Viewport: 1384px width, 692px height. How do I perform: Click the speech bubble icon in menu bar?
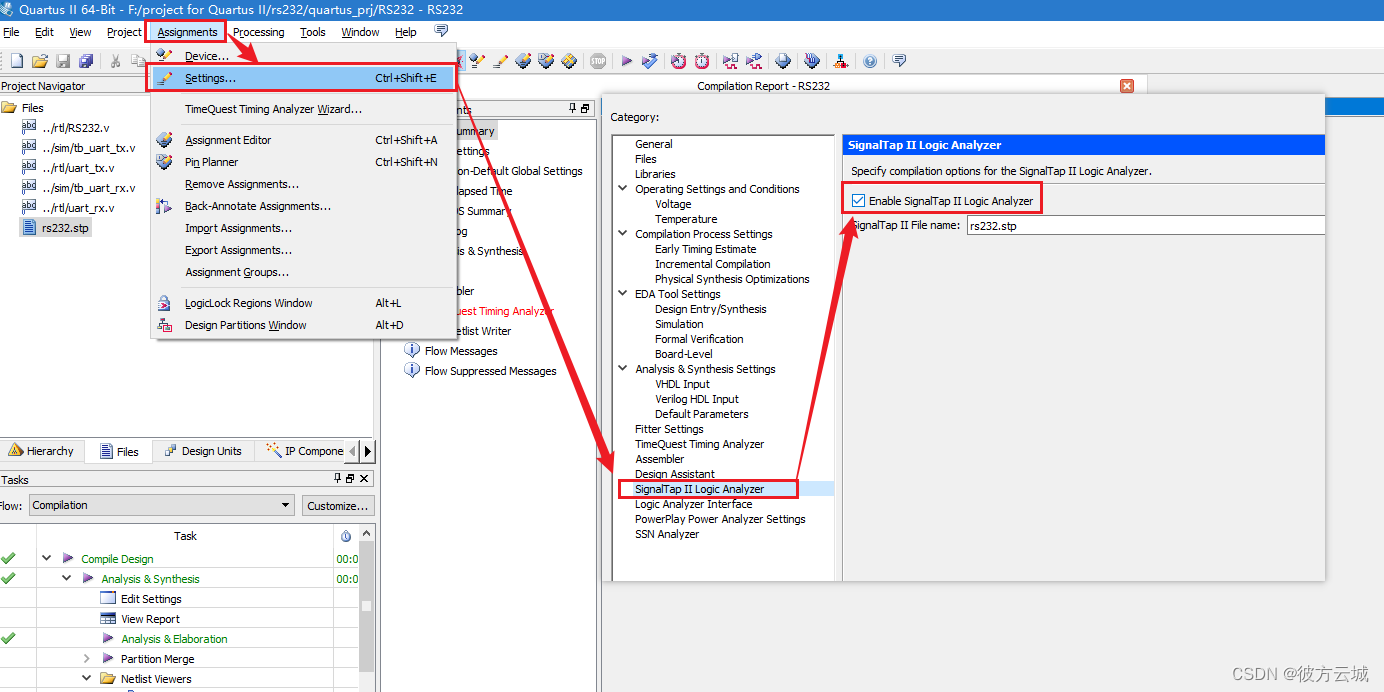(441, 31)
